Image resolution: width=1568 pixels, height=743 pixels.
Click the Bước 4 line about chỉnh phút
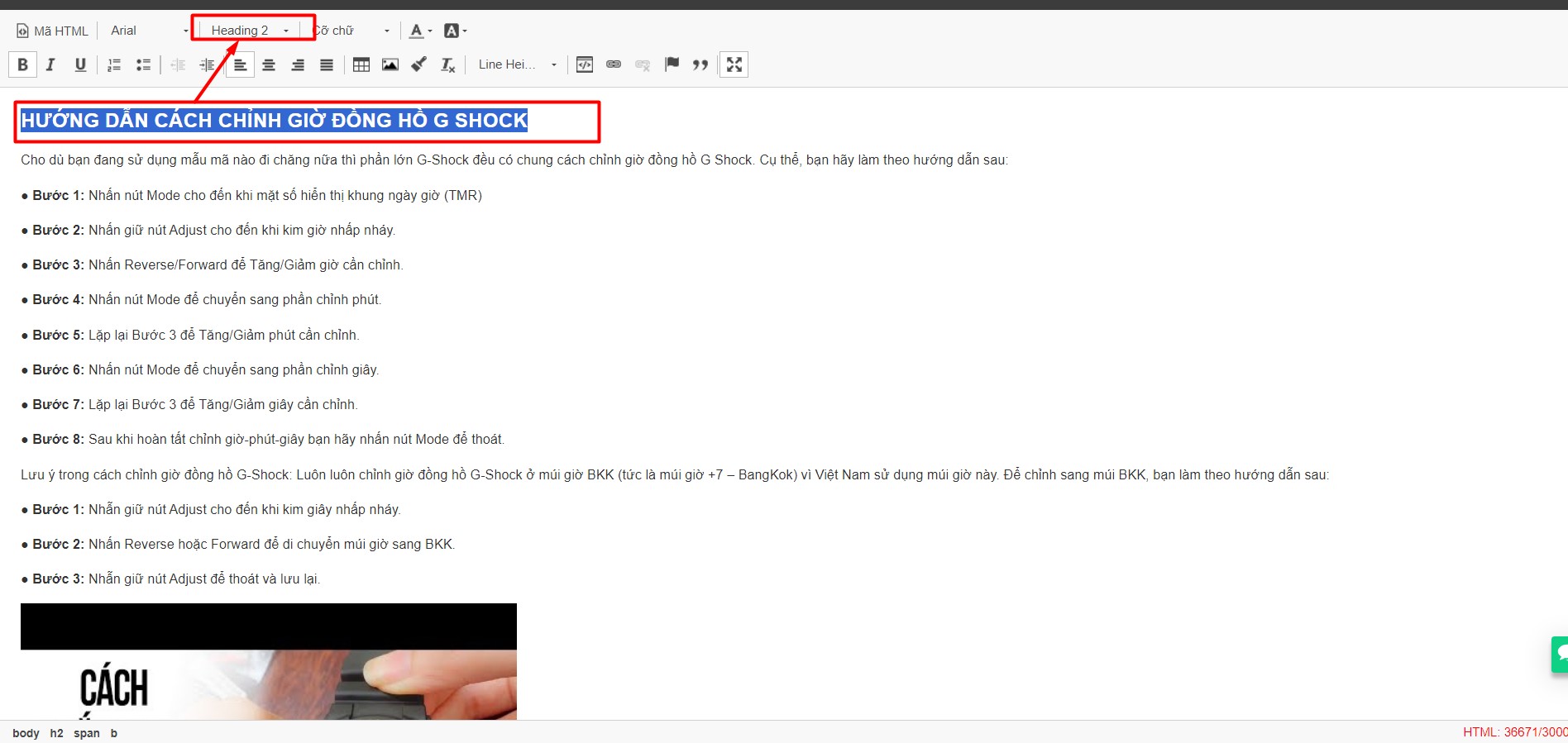201,299
